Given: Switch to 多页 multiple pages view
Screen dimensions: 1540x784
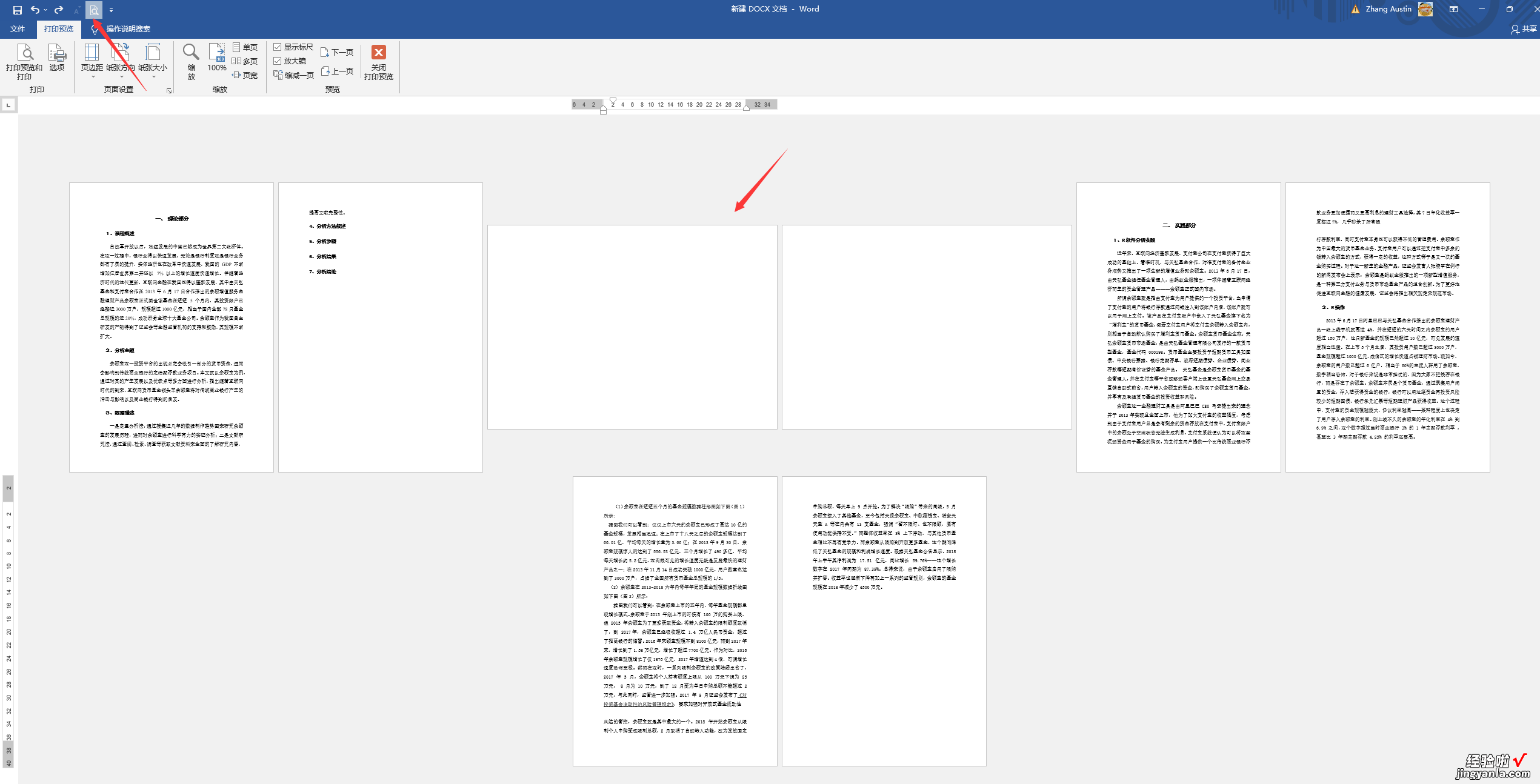Looking at the screenshot, I should point(245,61).
